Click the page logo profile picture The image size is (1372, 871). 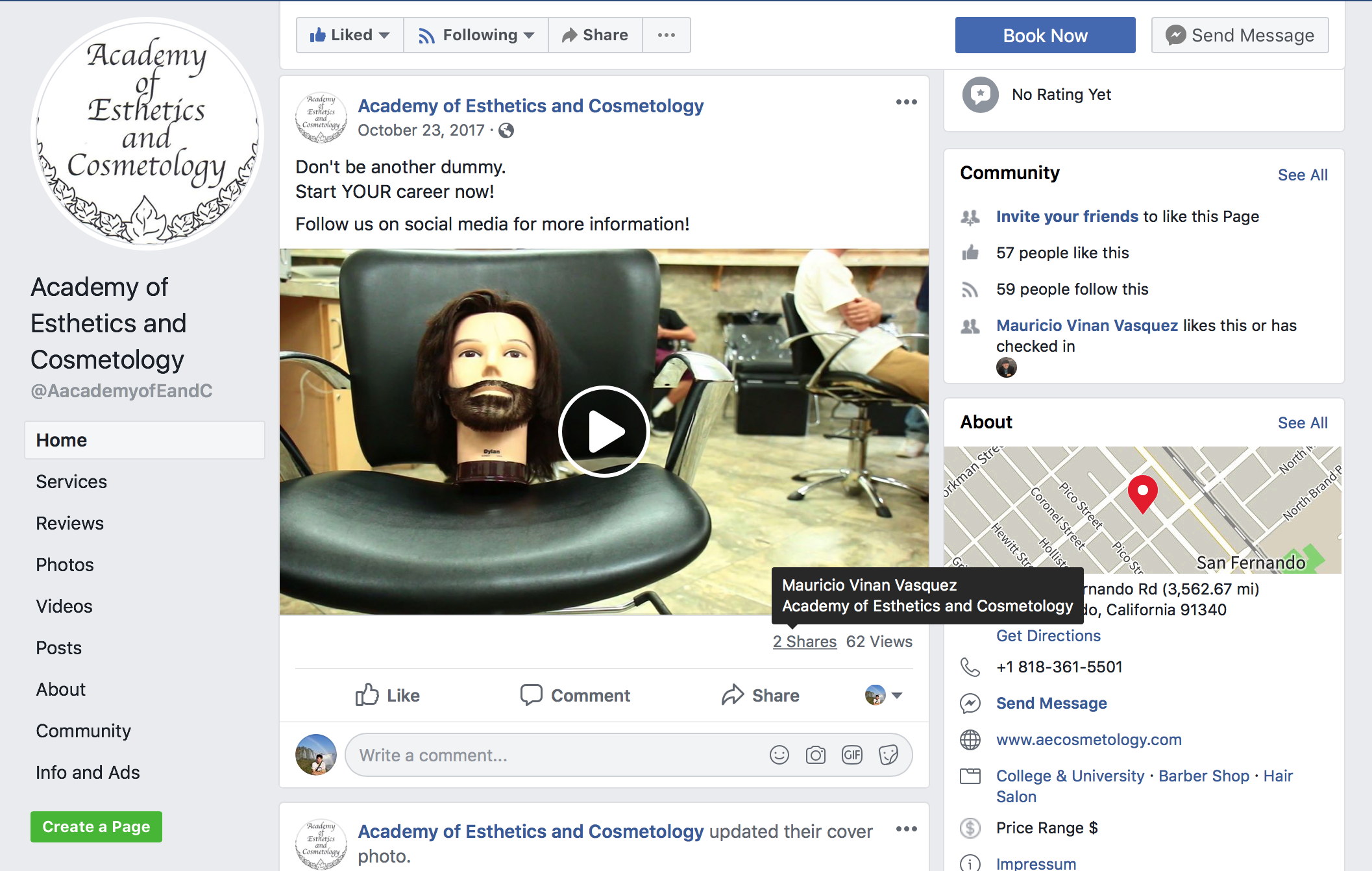point(147,134)
